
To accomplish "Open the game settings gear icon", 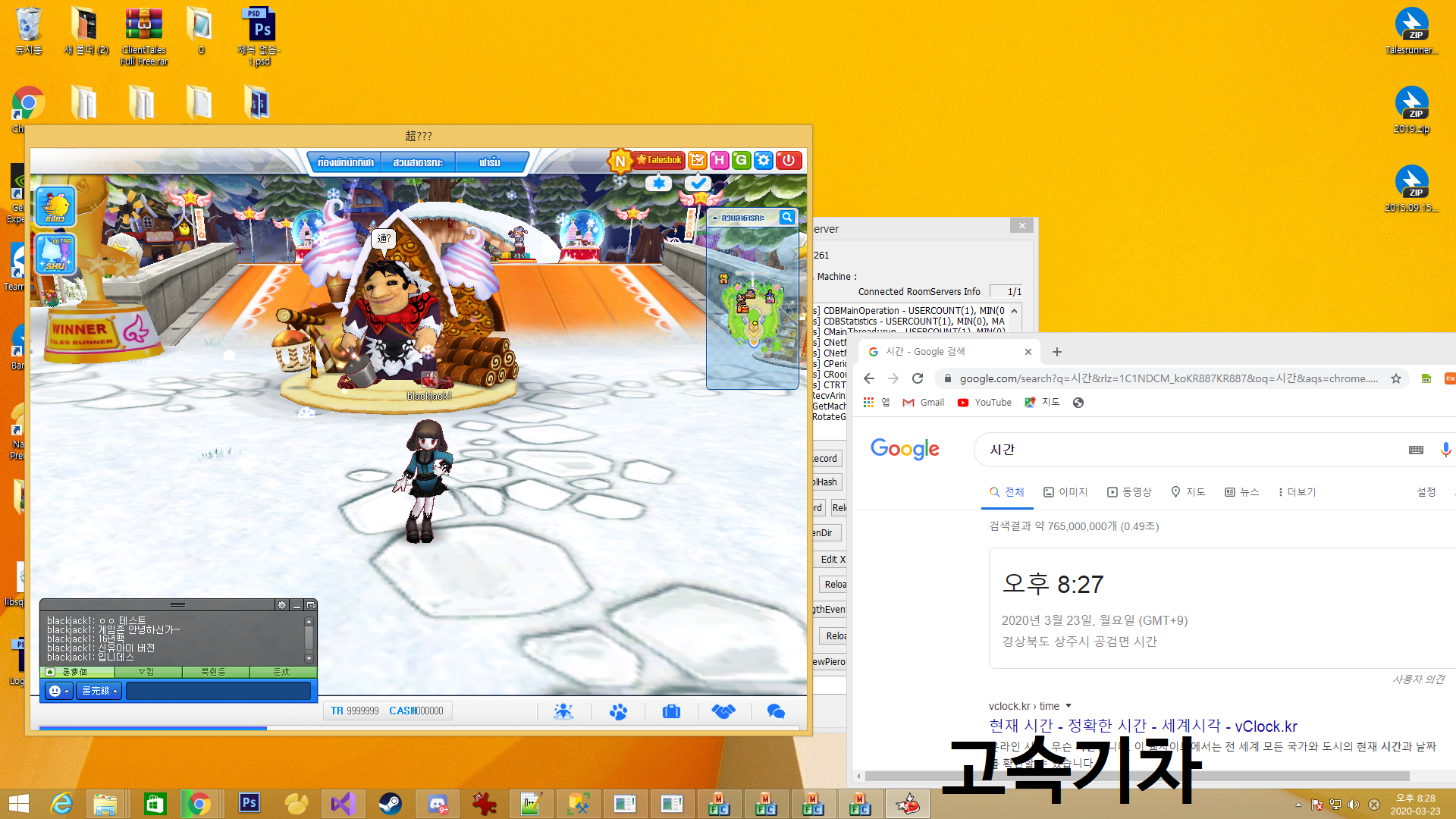I will [x=764, y=160].
